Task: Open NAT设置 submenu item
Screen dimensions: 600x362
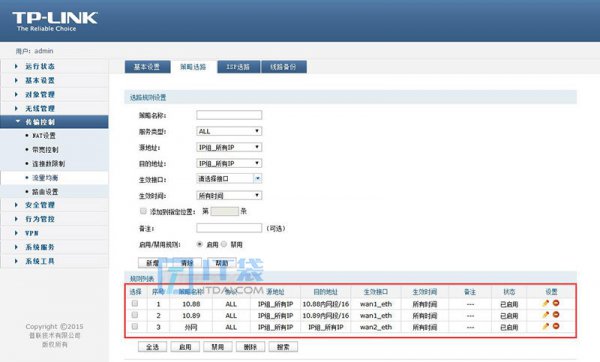Action: (x=44, y=135)
